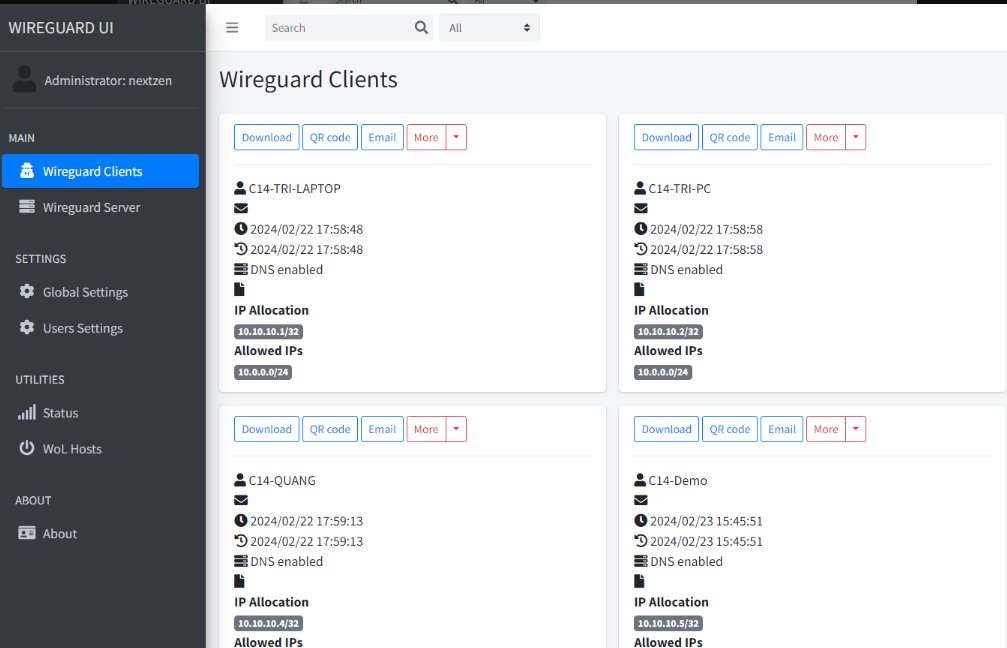The width and height of the screenshot is (1007, 648).
Task: Click the 10.10.10.4/32 IP badge
Action: (x=268, y=623)
